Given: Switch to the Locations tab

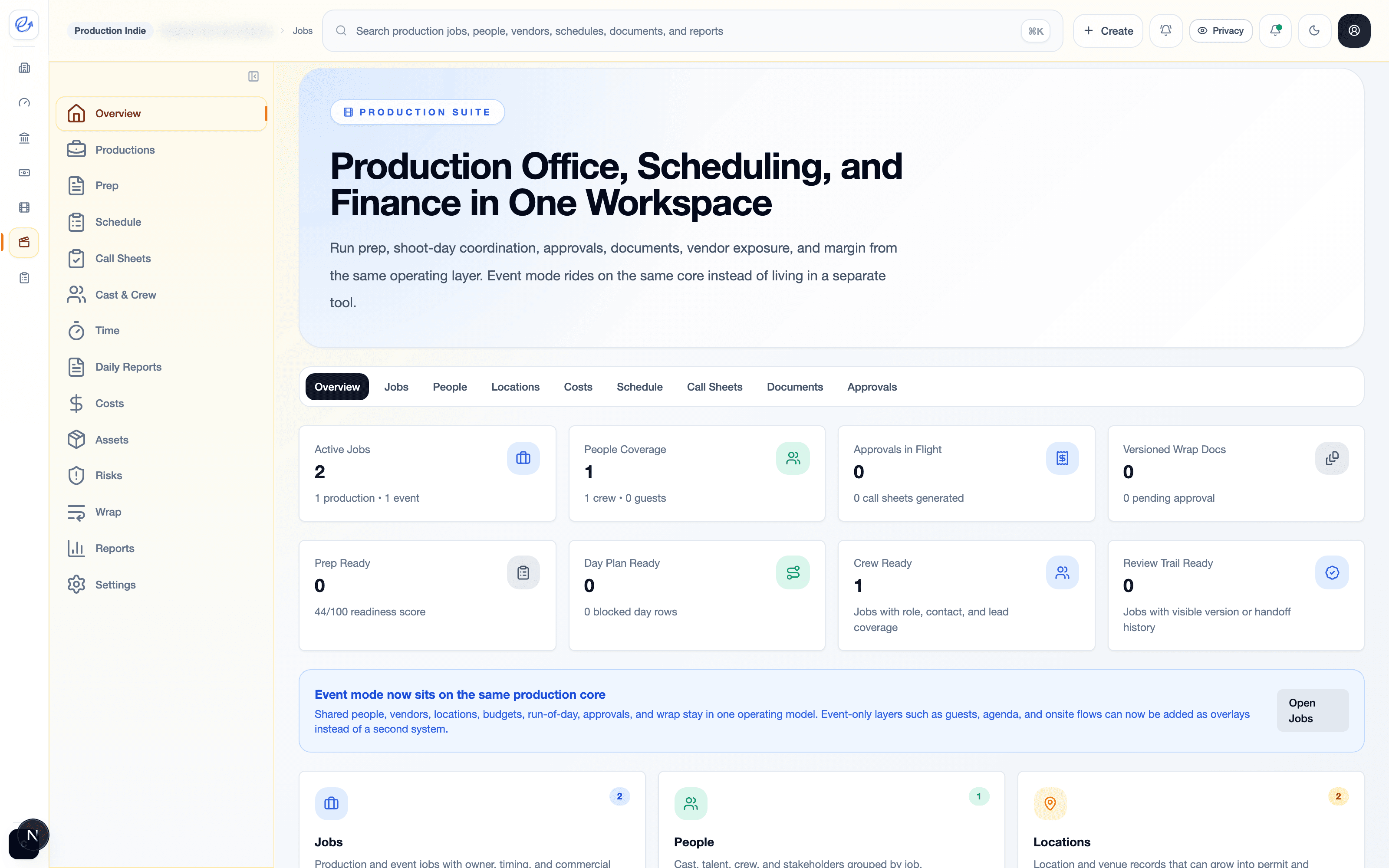Looking at the screenshot, I should click(x=515, y=387).
